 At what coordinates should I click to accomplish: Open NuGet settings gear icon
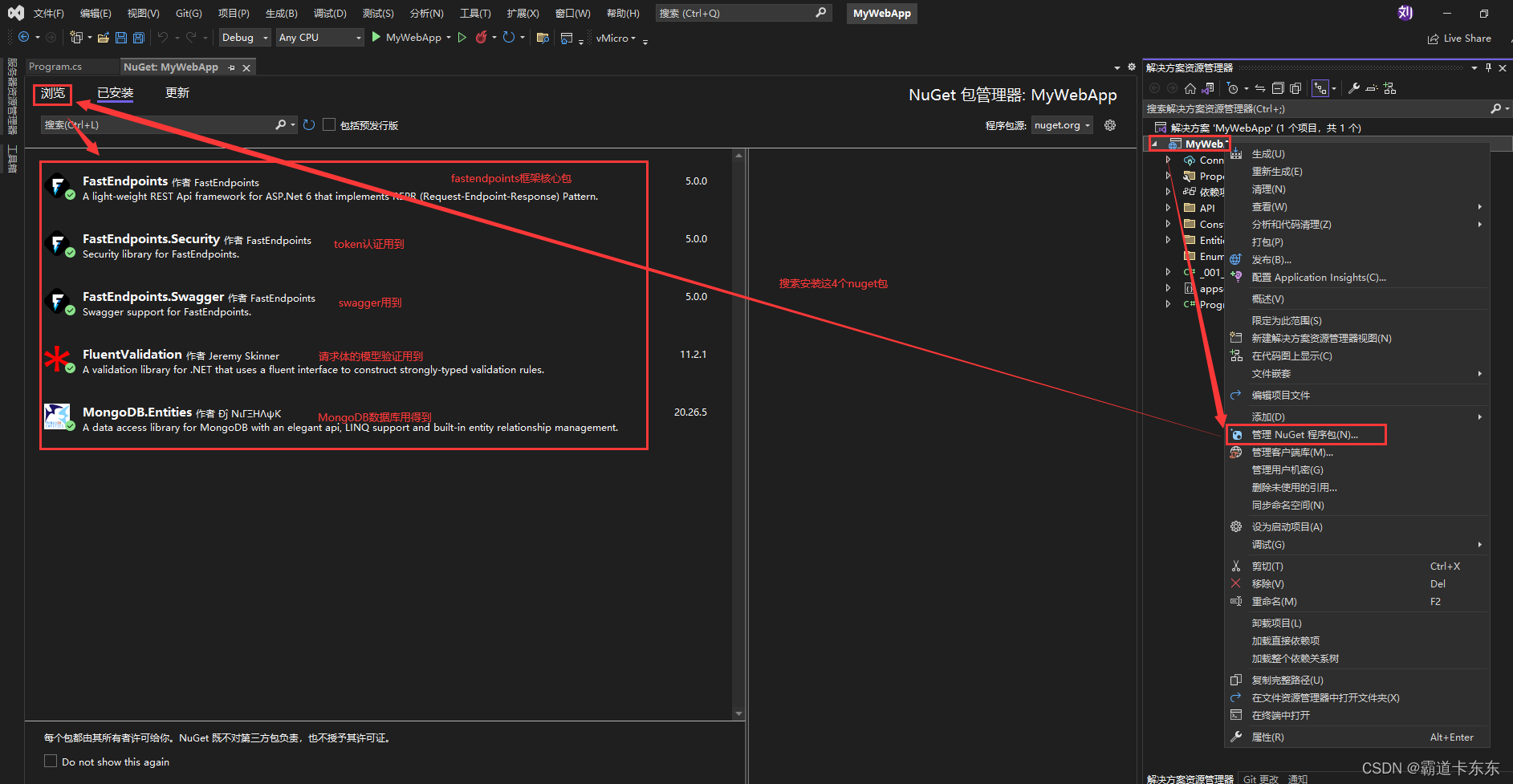(1110, 125)
